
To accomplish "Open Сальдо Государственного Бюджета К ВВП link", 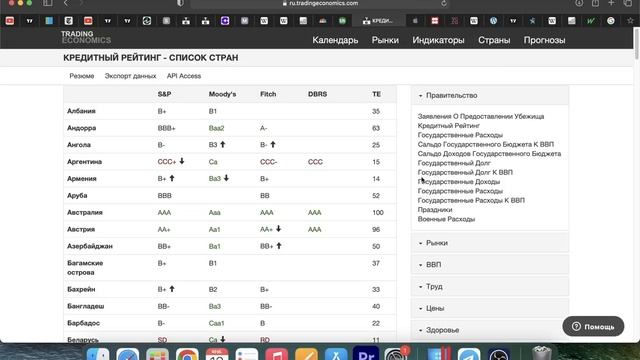I will tap(486, 144).
